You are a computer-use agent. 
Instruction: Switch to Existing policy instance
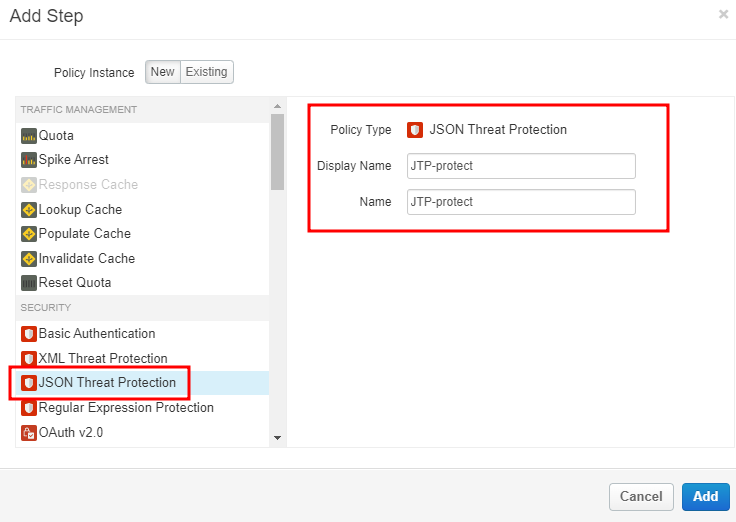point(207,72)
